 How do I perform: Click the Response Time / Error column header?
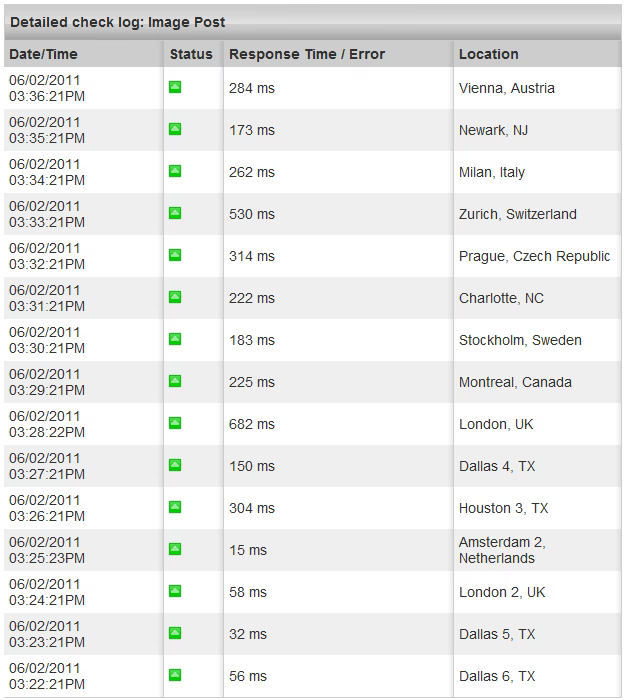pyautogui.click(x=307, y=54)
